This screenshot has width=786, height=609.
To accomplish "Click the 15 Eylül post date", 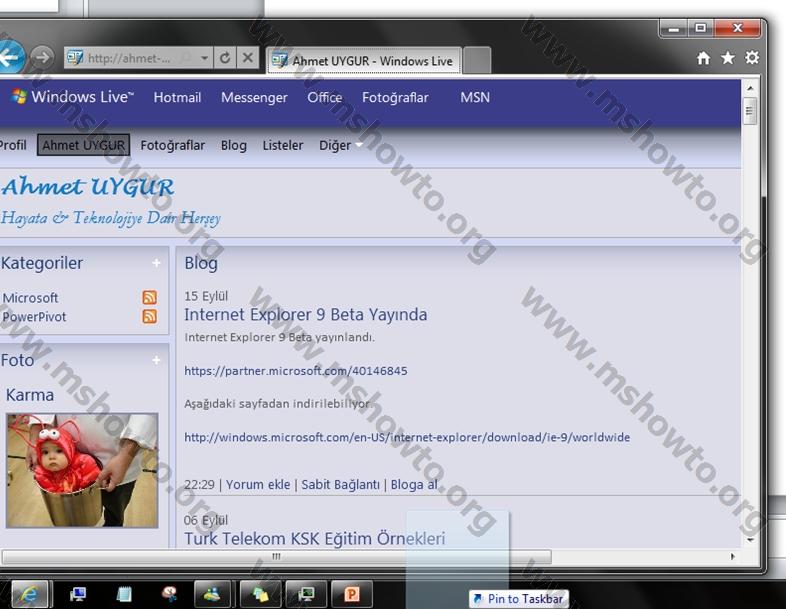I will coord(206,296).
